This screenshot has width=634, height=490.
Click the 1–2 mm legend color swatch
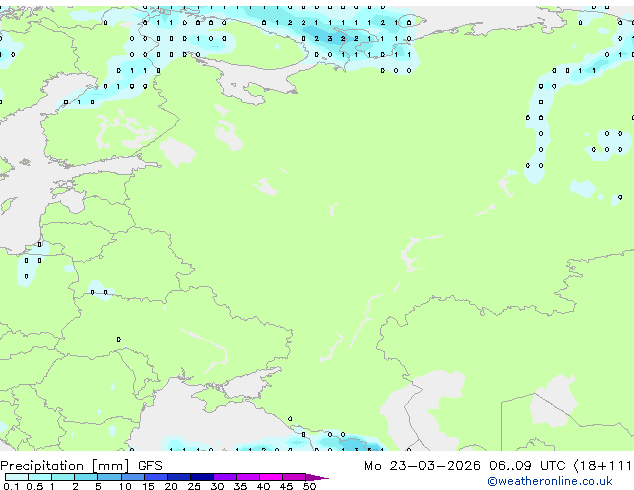point(63,477)
